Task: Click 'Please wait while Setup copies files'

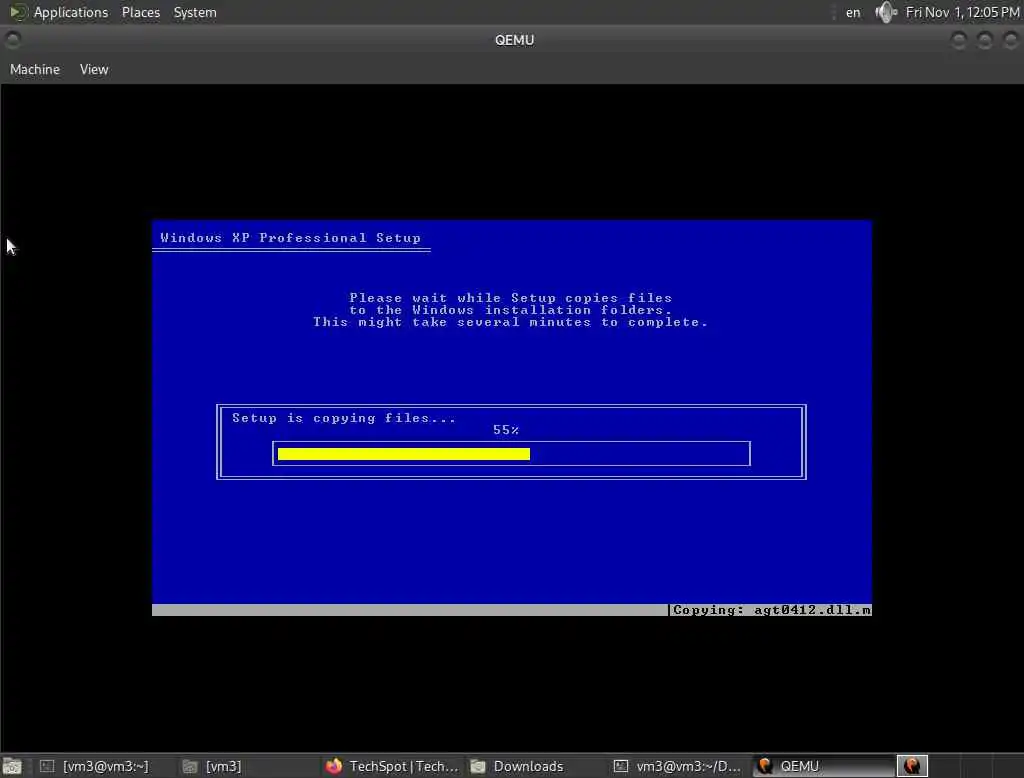Action: [511, 298]
